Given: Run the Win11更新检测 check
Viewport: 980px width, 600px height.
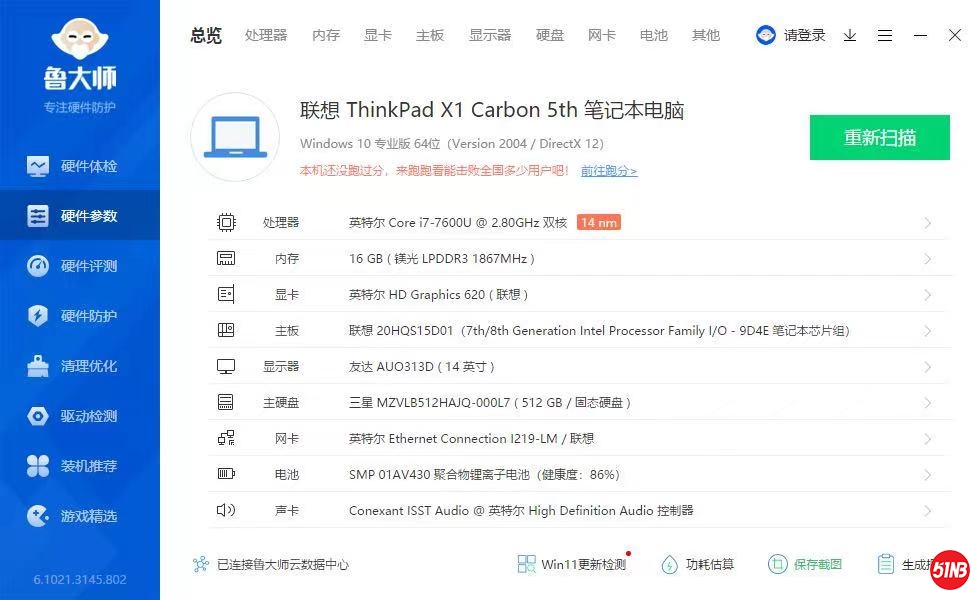Looking at the screenshot, I should 572,564.
